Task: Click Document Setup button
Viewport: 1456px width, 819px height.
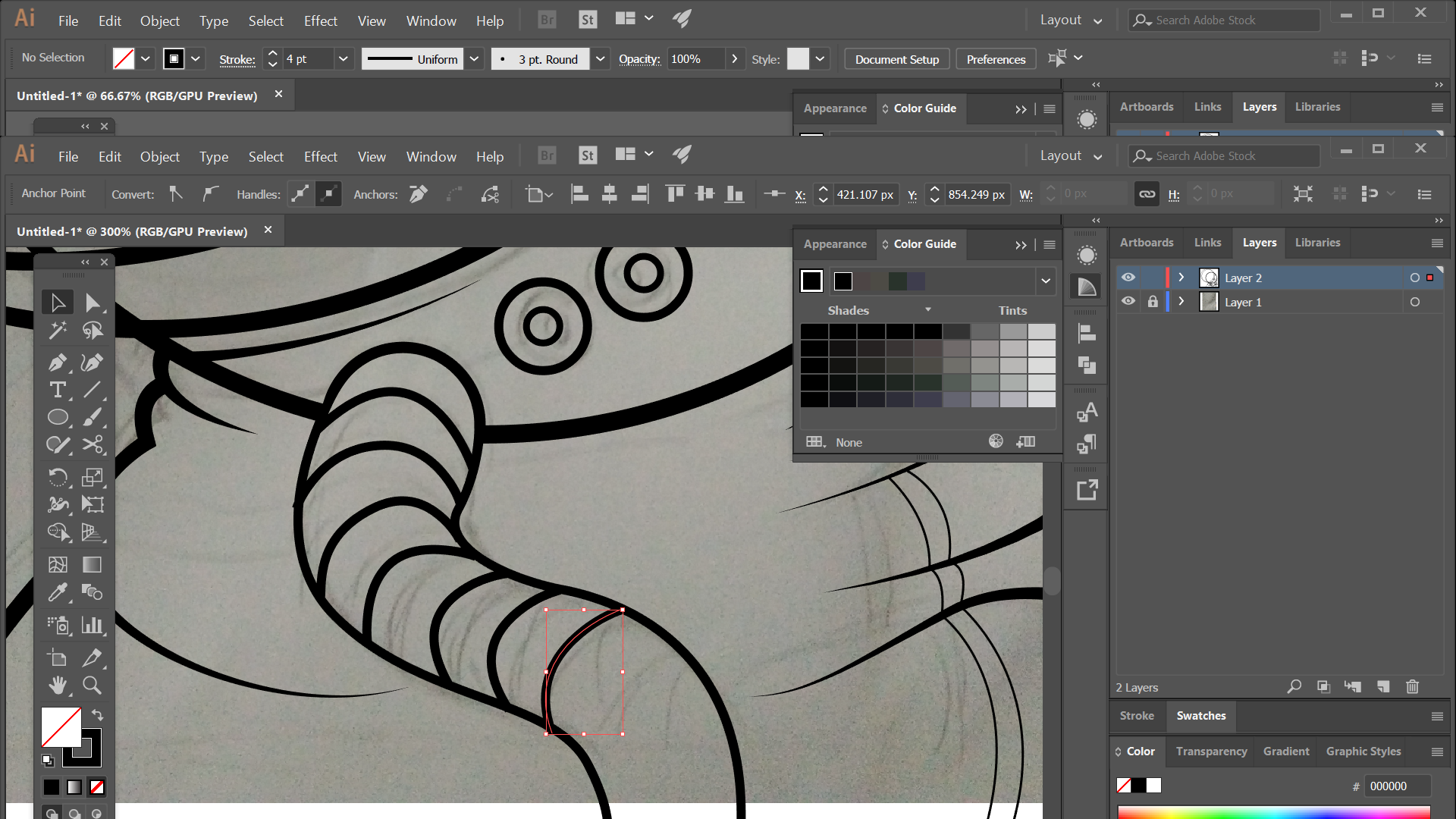Action: pos(896,59)
